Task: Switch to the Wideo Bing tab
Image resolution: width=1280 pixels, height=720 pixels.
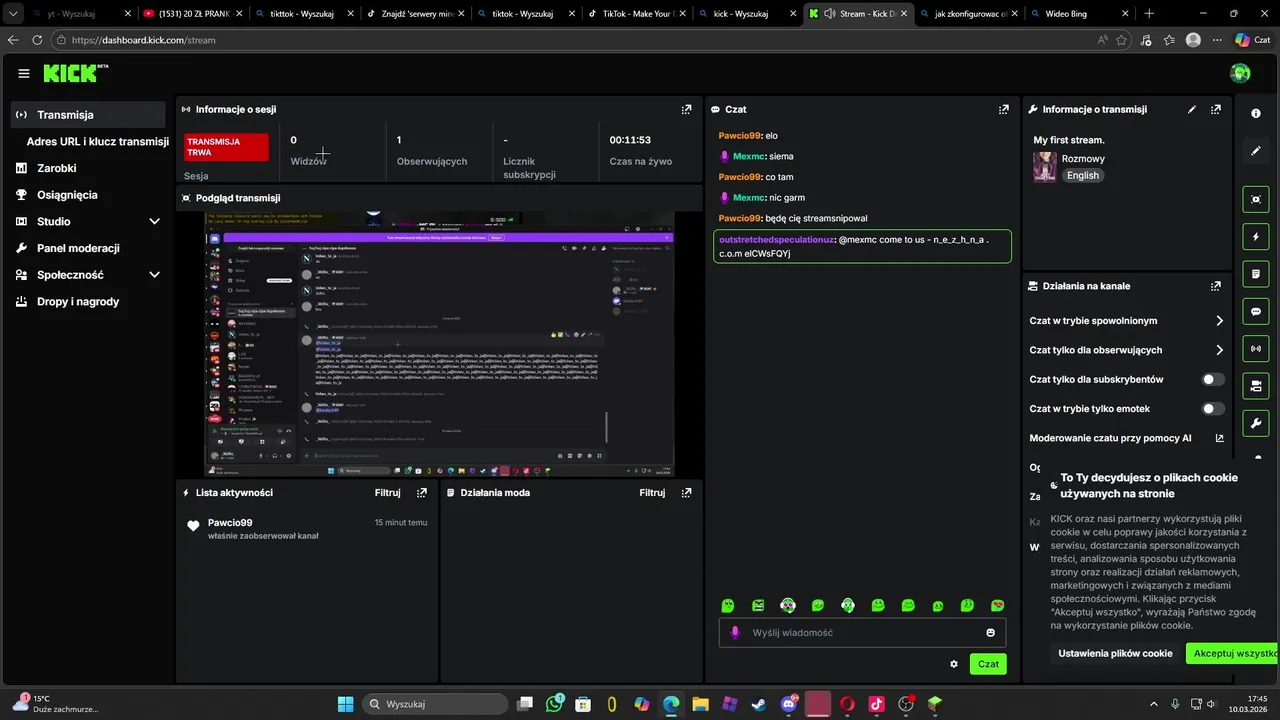Action: 1079,14
